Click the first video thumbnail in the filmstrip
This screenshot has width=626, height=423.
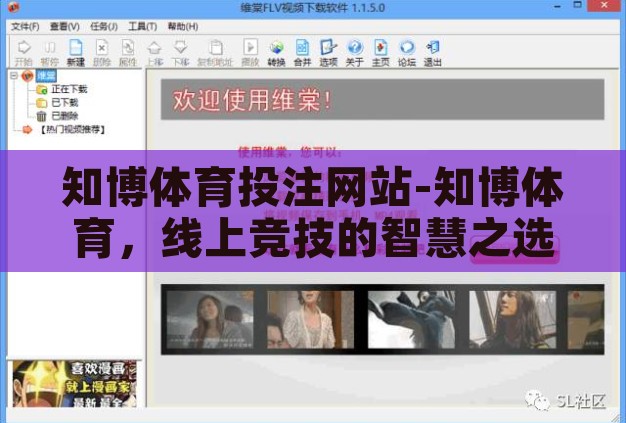coord(210,320)
